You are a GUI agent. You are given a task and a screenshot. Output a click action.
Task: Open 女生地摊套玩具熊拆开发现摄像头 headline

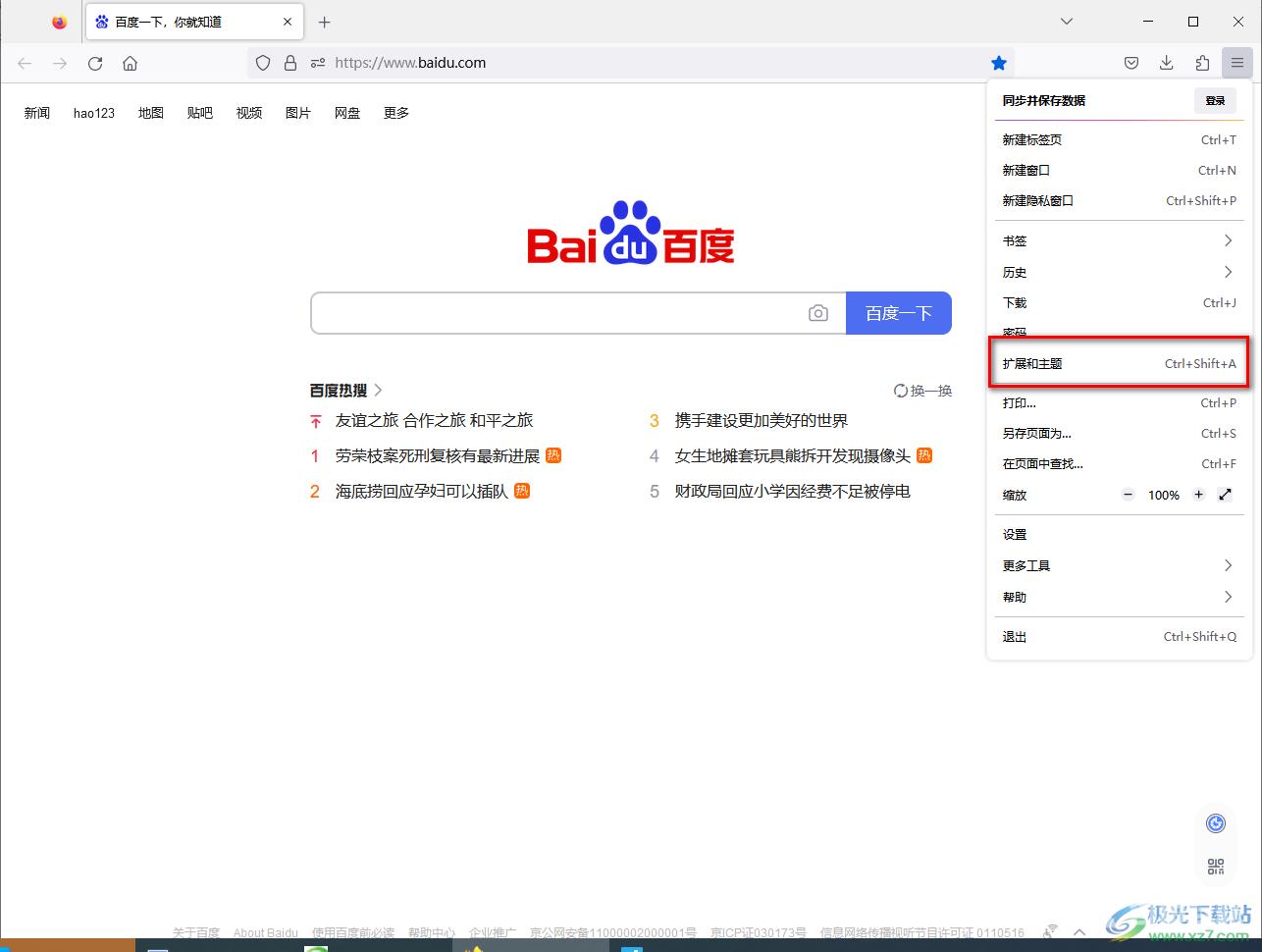point(793,455)
